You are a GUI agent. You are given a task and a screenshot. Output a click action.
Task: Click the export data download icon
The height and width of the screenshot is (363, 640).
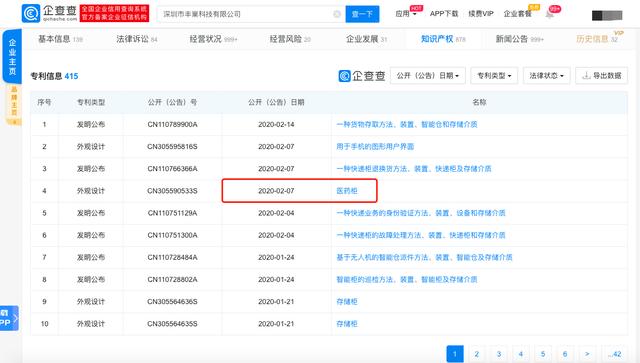(586, 76)
